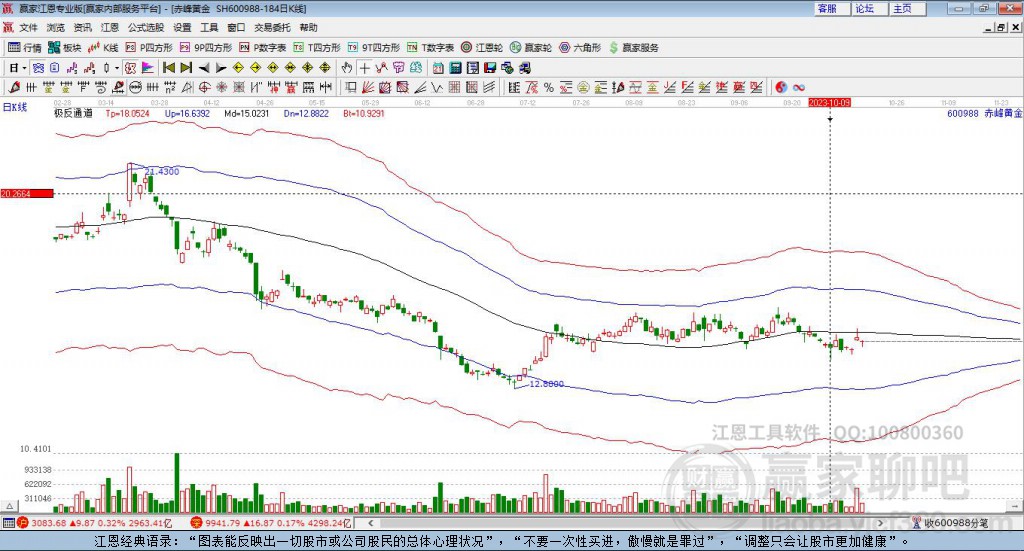Collapse the volume panel with up-arrow
The height and width of the screenshot is (551, 1024).
pos(9,506)
